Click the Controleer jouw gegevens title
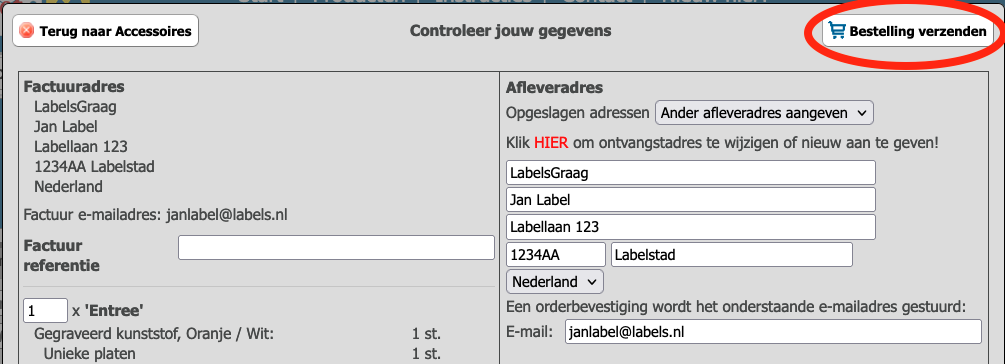This screenshot has height=364, width=1005. [x=511, y=31]
